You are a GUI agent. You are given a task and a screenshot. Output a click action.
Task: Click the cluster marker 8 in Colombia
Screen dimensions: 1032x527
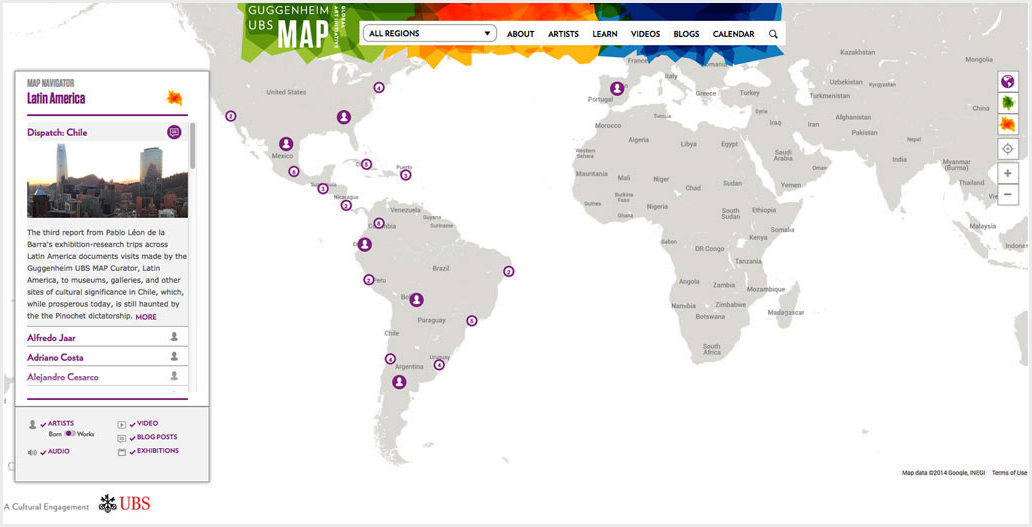click(x=378, y=223)
